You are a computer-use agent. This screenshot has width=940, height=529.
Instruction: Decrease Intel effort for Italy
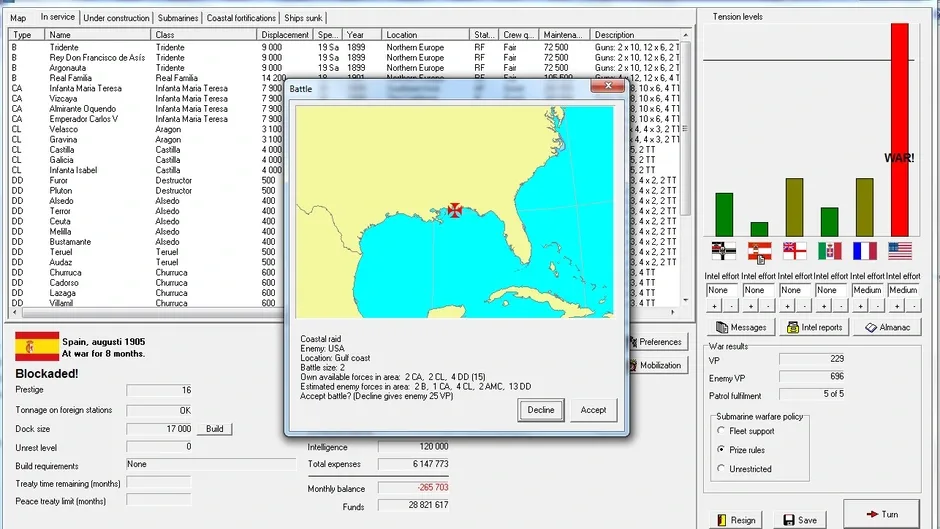841,306
